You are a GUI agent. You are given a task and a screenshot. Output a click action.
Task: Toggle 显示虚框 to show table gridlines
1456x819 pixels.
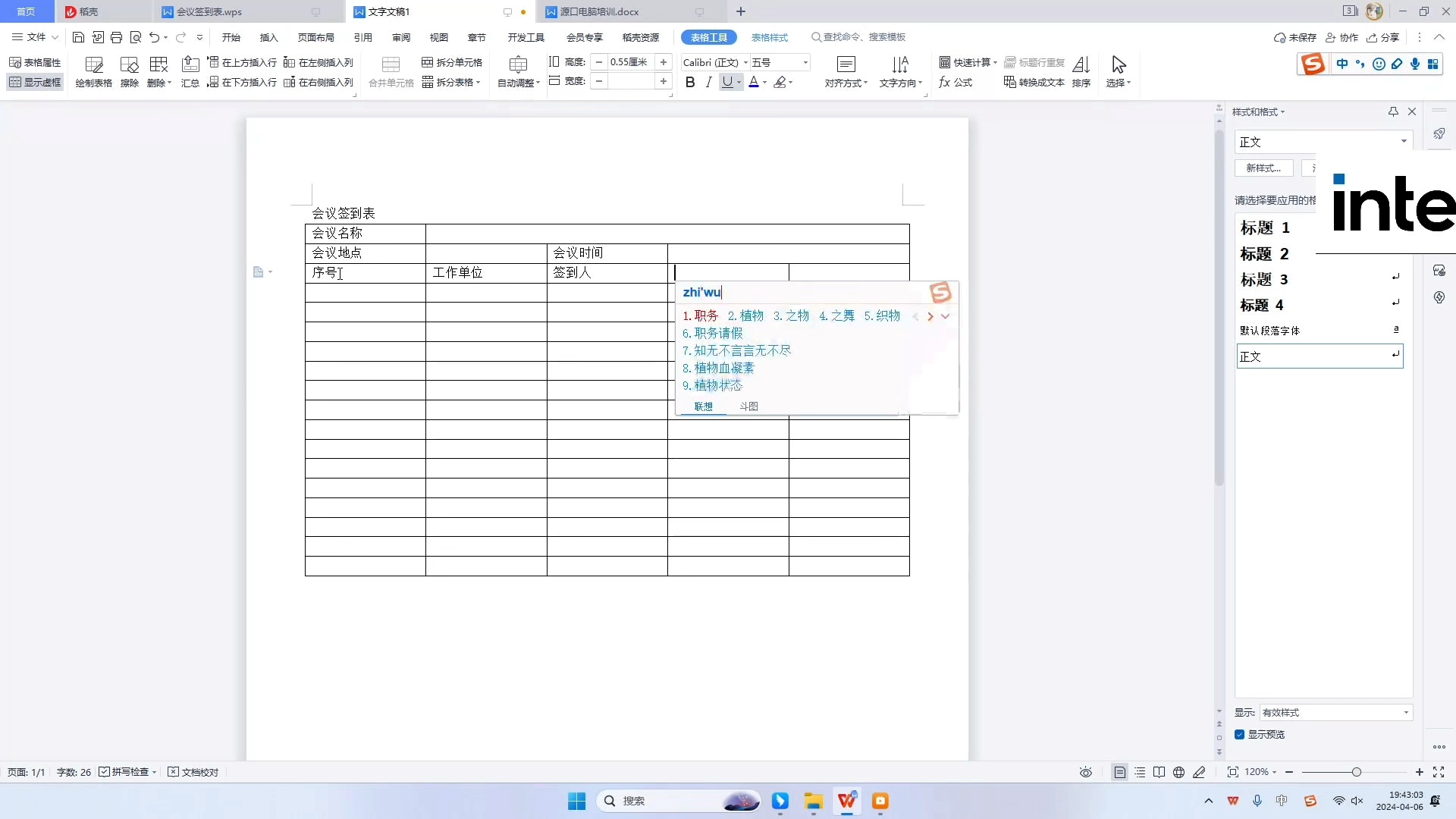tap(35, 82)
